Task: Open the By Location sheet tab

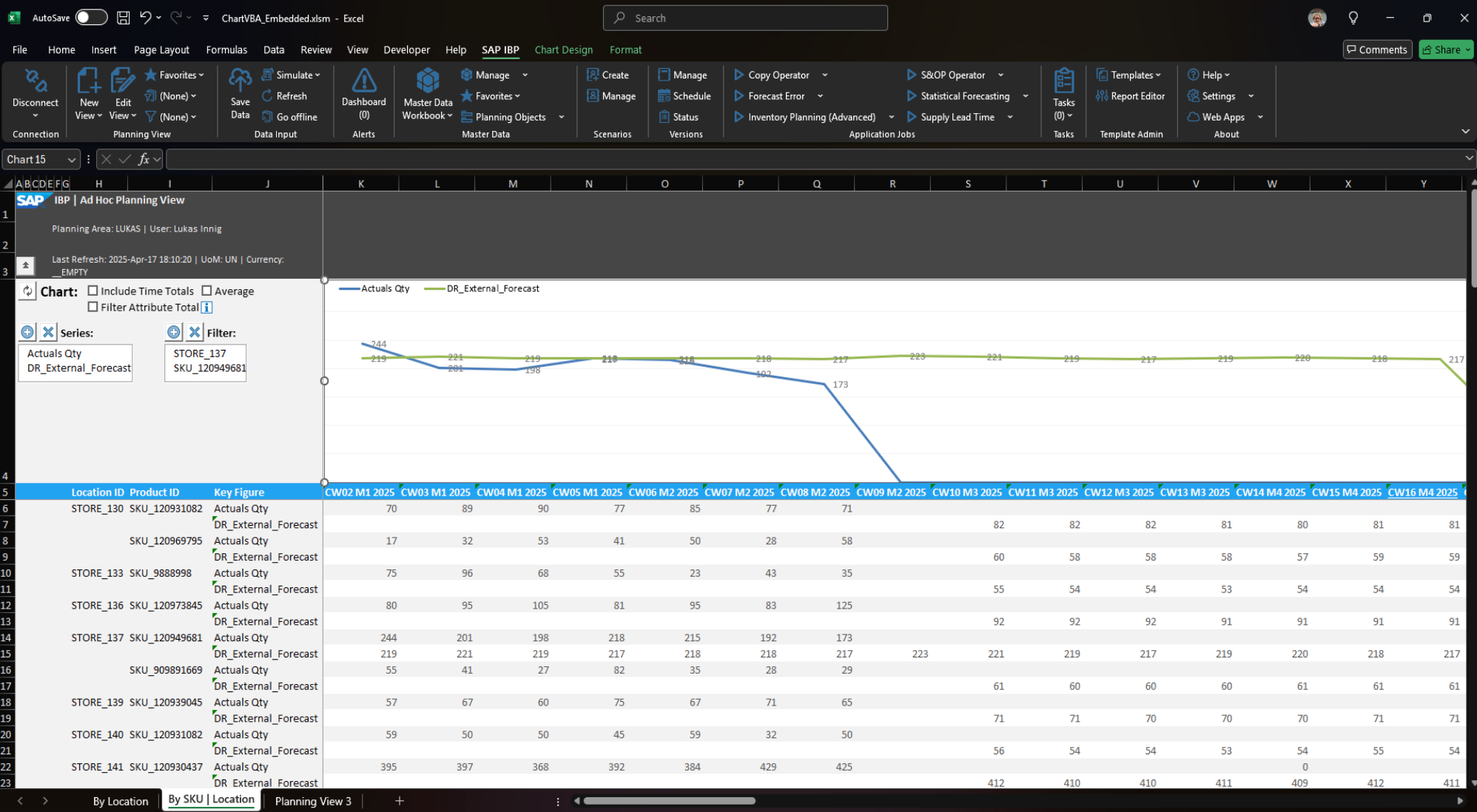Action: (120, 801)
